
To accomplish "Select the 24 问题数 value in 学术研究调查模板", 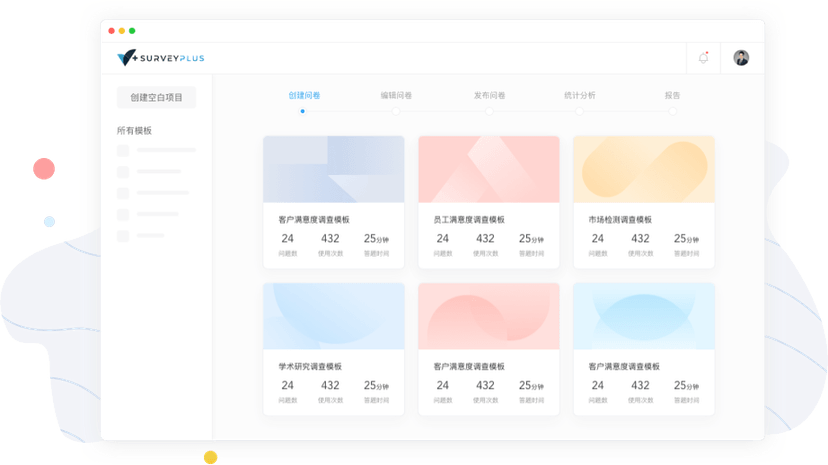I will click(287, 385).
